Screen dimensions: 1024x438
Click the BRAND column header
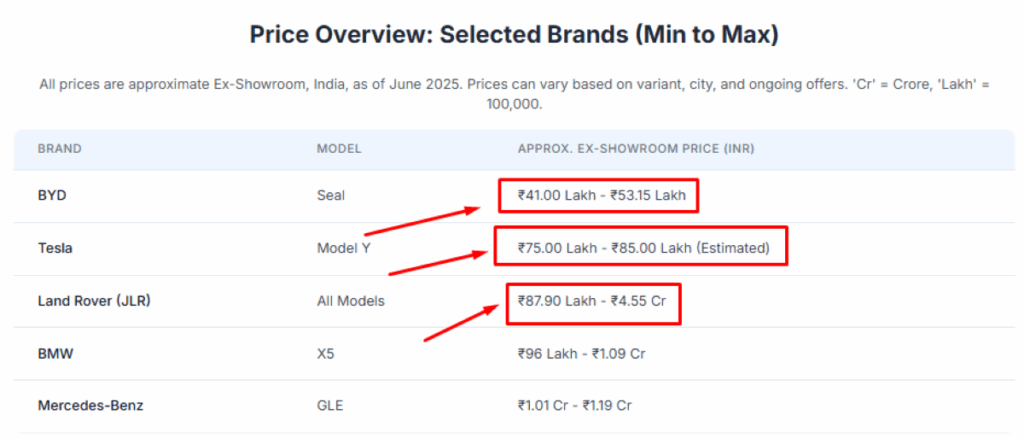click(59, 149)
